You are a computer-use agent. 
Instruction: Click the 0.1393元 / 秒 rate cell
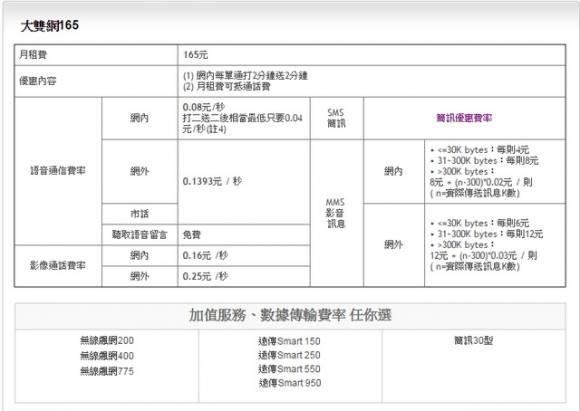[244, 182]
